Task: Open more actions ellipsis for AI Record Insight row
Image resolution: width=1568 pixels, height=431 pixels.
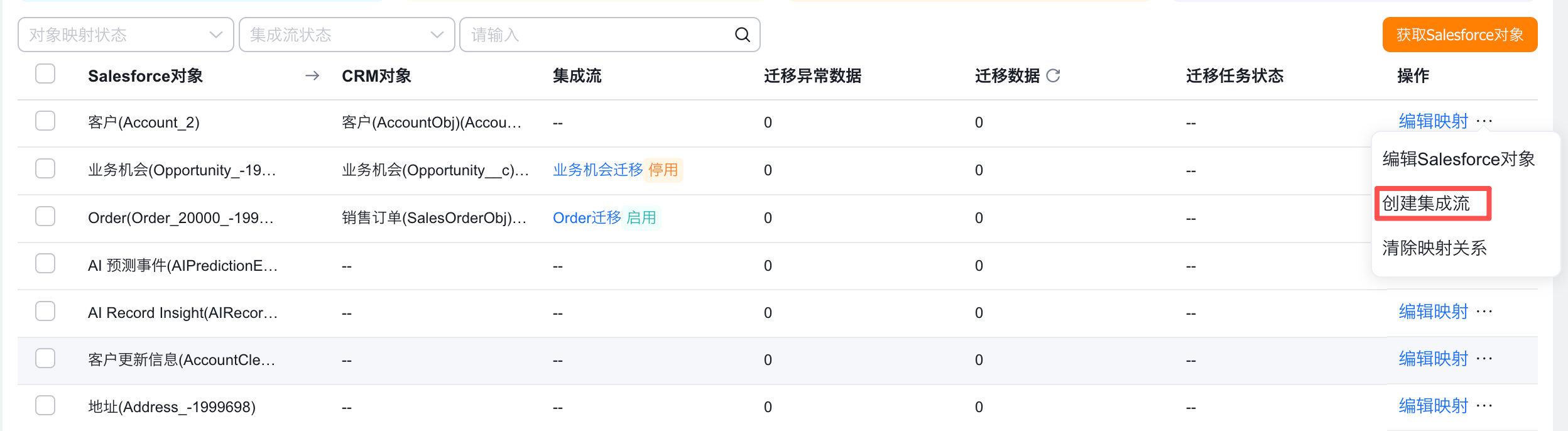Action: click(x=1484, y=312)
